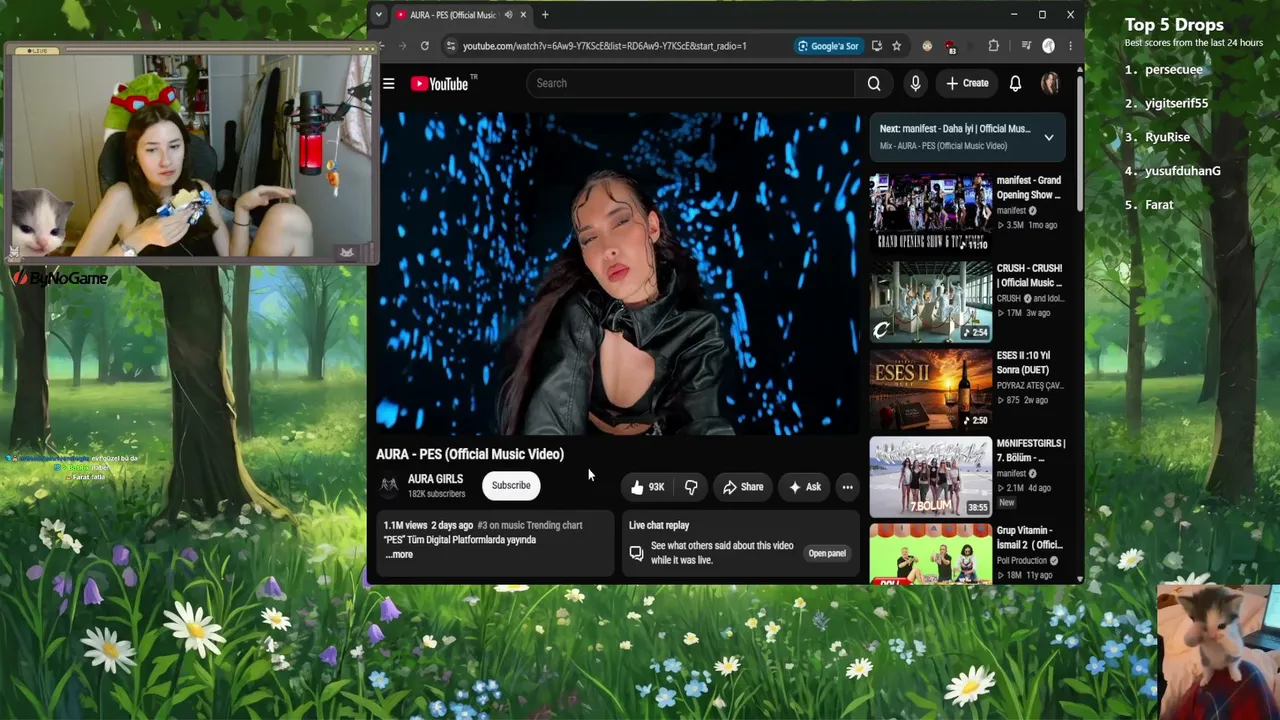Click the Create button
Viewport: 1280px width, 720px height.
967,84
